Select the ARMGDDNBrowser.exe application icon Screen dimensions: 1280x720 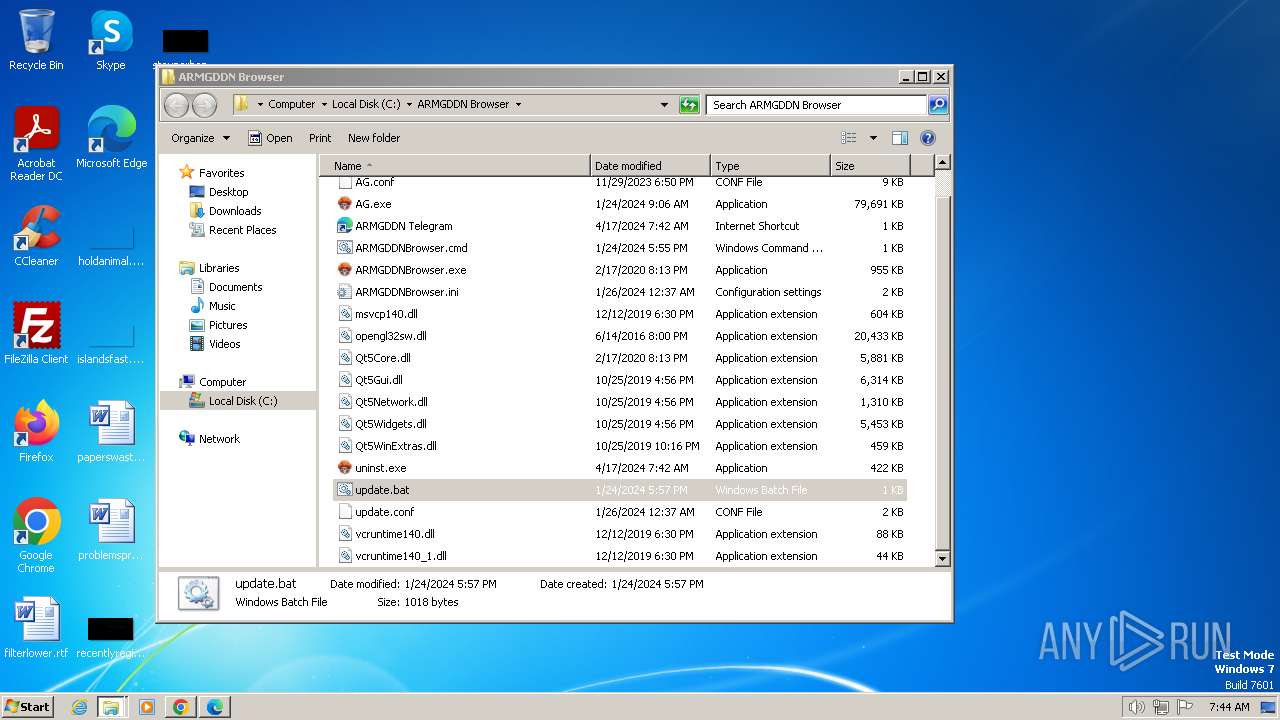[x=345, y=270]
